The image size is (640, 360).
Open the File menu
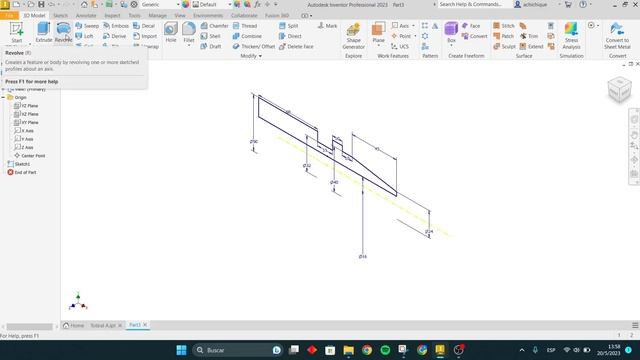pyautogui.click(x=9, y=16)
